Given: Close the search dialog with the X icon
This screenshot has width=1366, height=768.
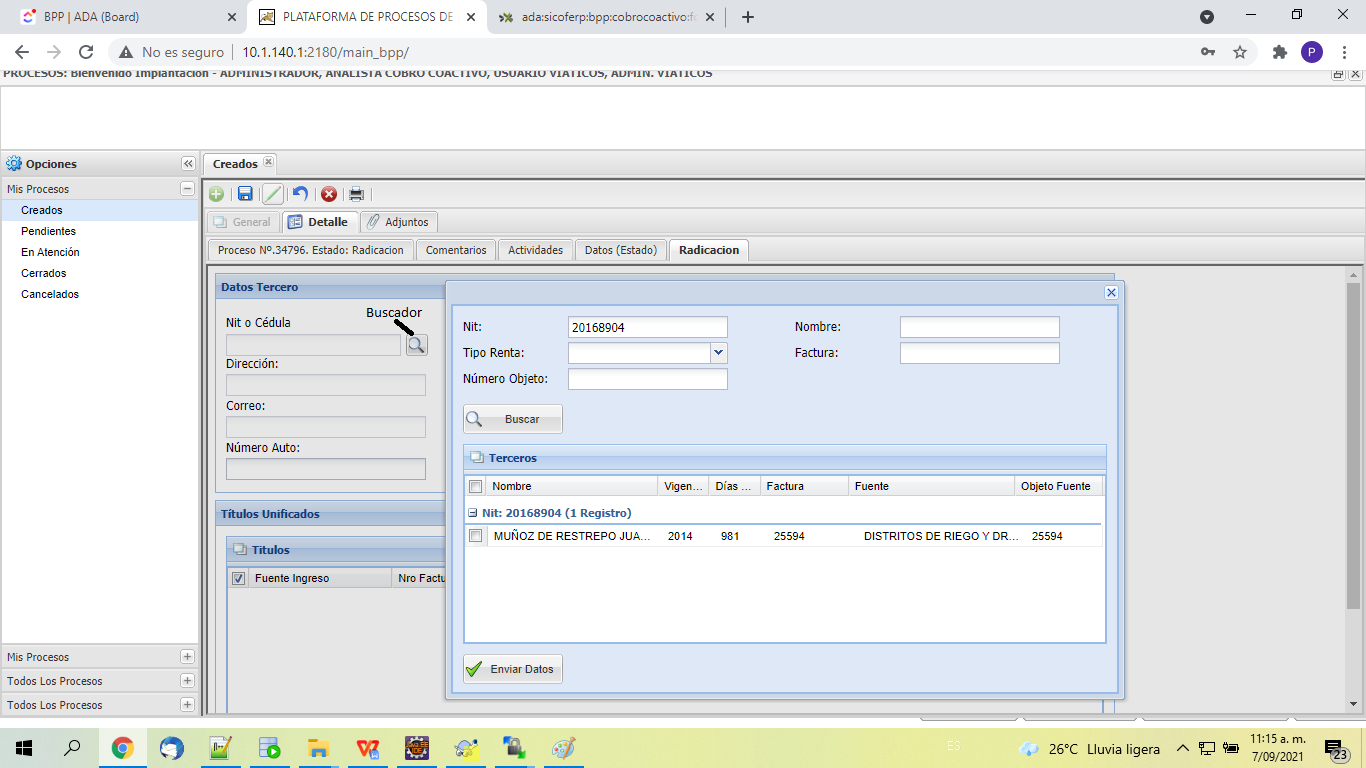Looking at the screenshot, I should pyautogui.click(x=1111, y=292).
